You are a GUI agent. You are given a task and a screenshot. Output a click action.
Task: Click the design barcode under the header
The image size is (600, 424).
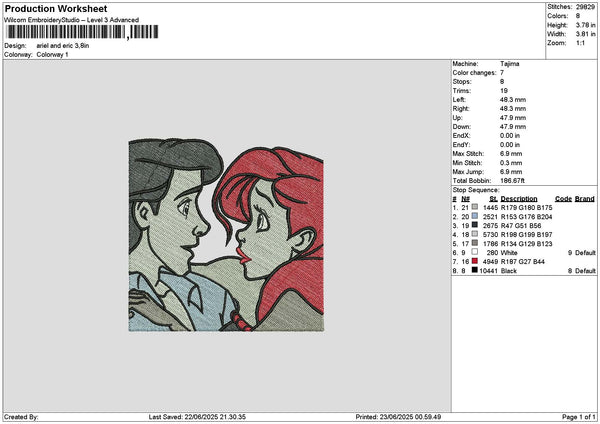click(82, 32)
